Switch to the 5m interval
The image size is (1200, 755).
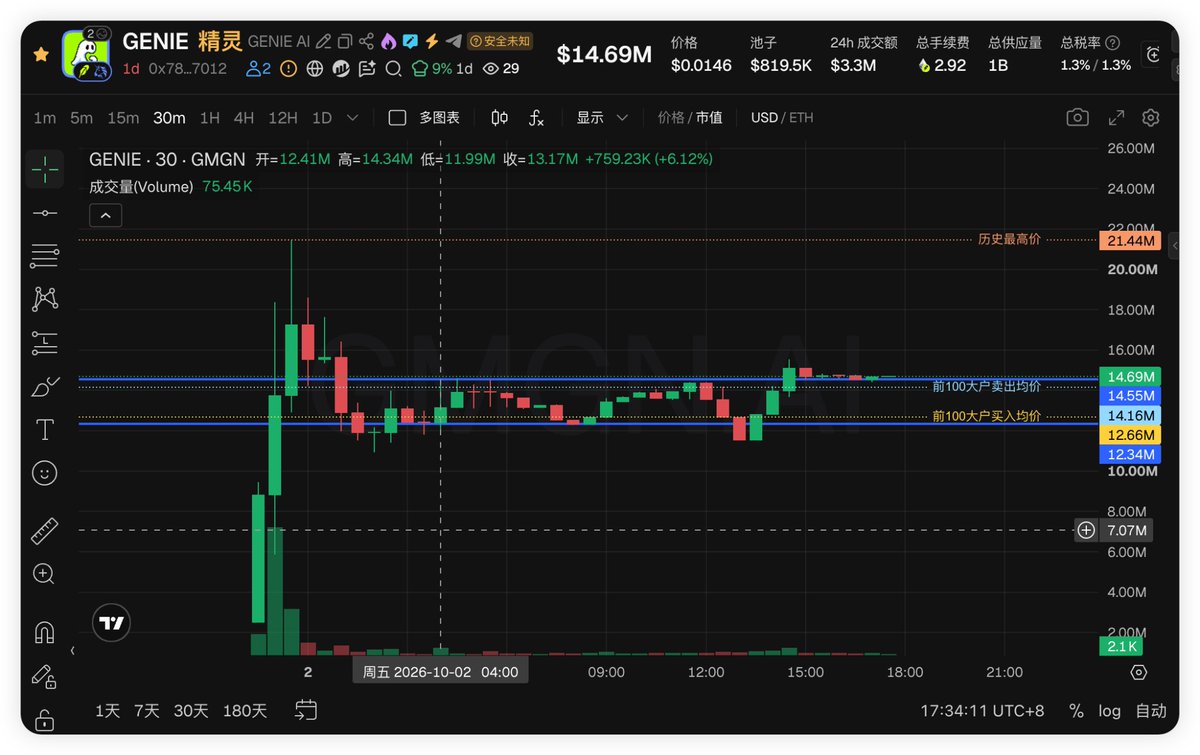click(81, 118)
